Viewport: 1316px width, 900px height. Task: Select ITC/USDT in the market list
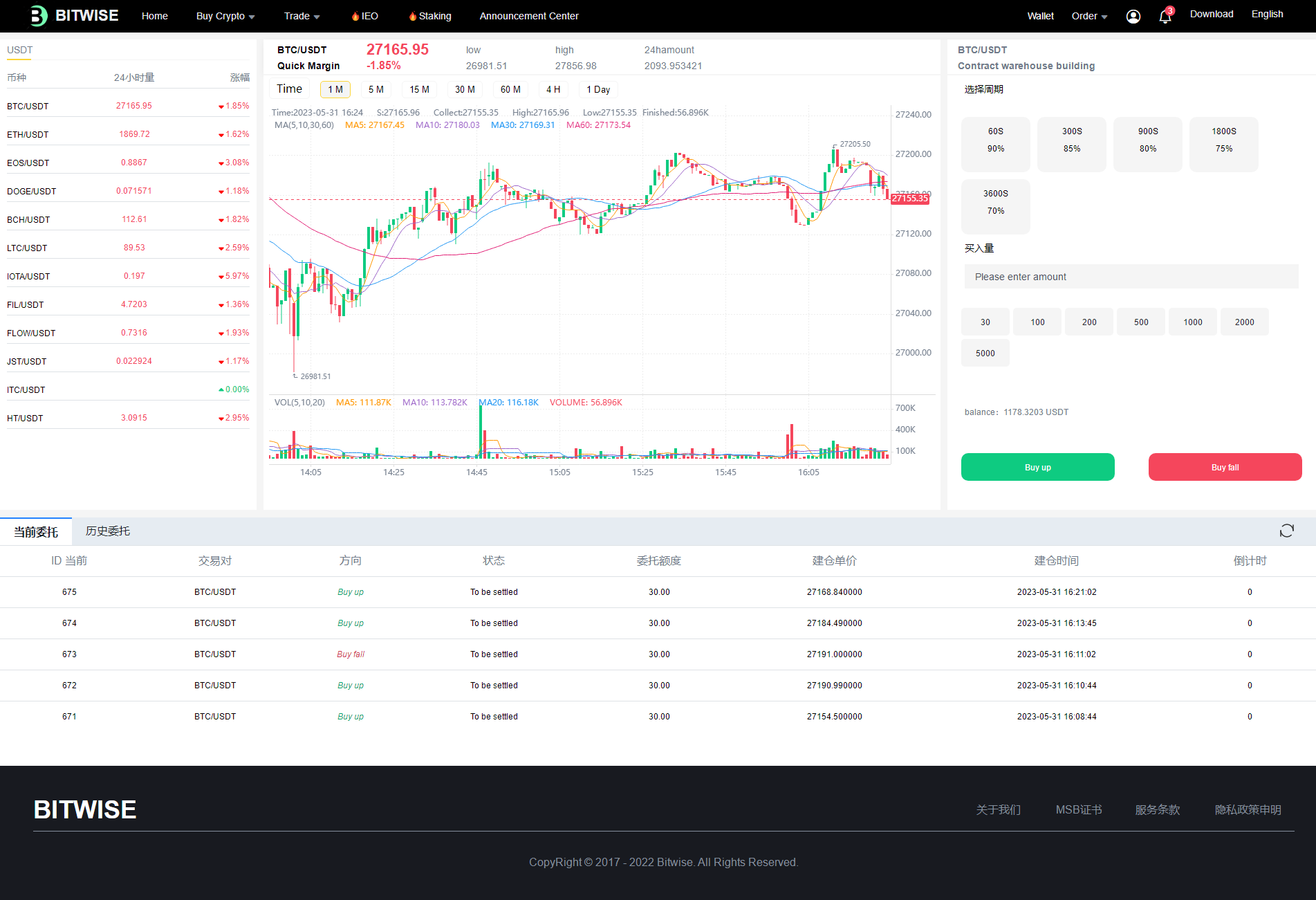click(128, 389)
